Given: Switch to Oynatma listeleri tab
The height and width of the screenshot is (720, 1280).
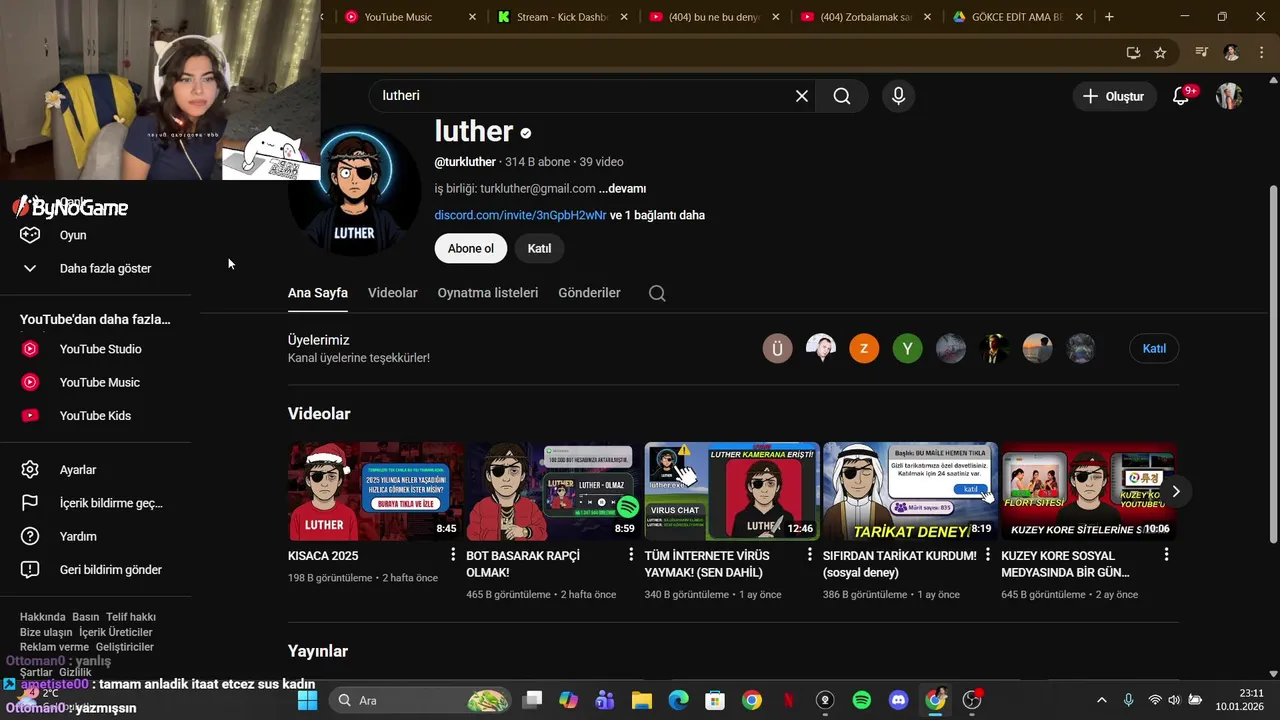Looking at the screenshot, I should tap(488, 293).
